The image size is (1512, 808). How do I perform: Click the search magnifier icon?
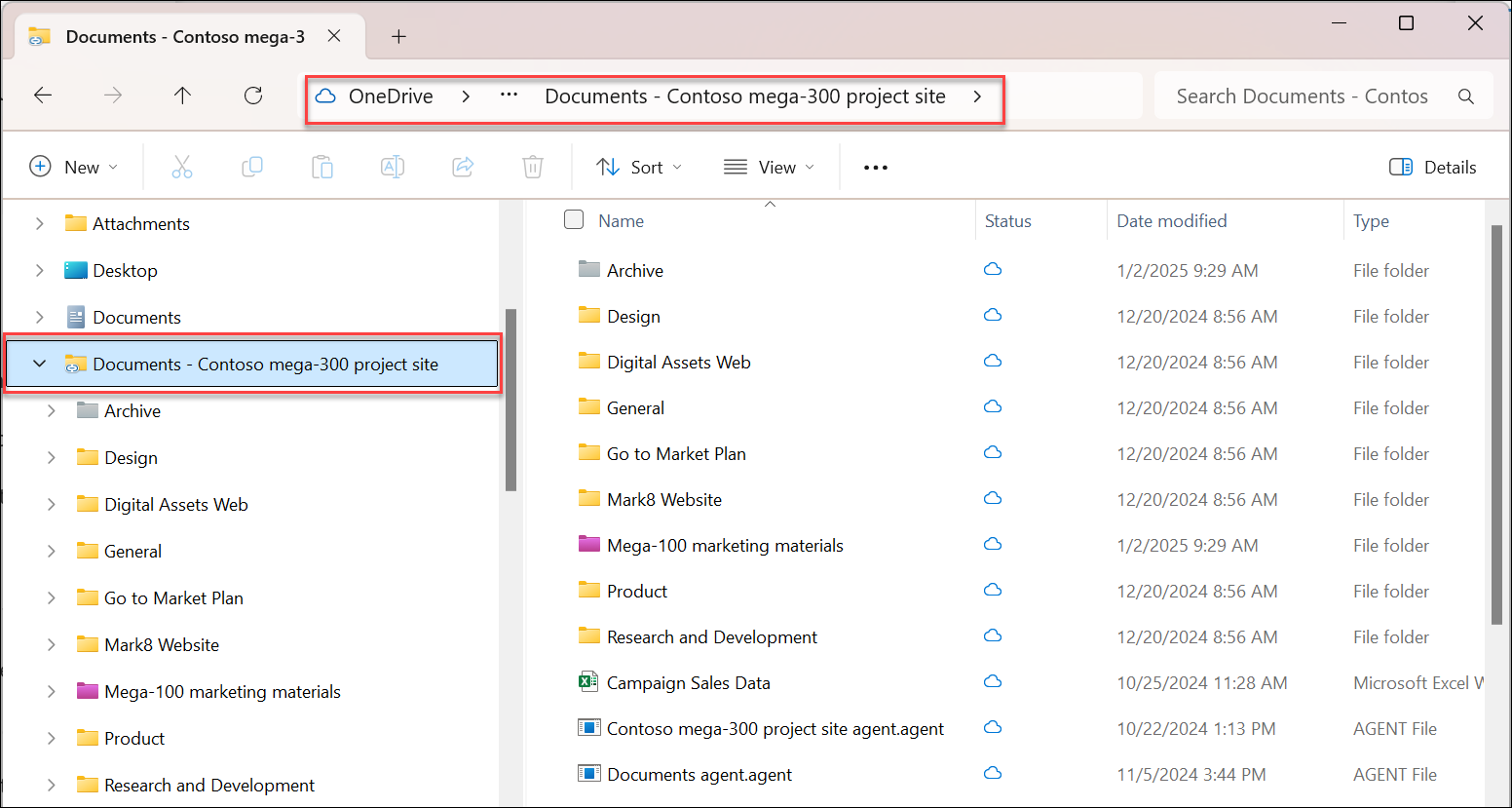tap(1466, 96)
